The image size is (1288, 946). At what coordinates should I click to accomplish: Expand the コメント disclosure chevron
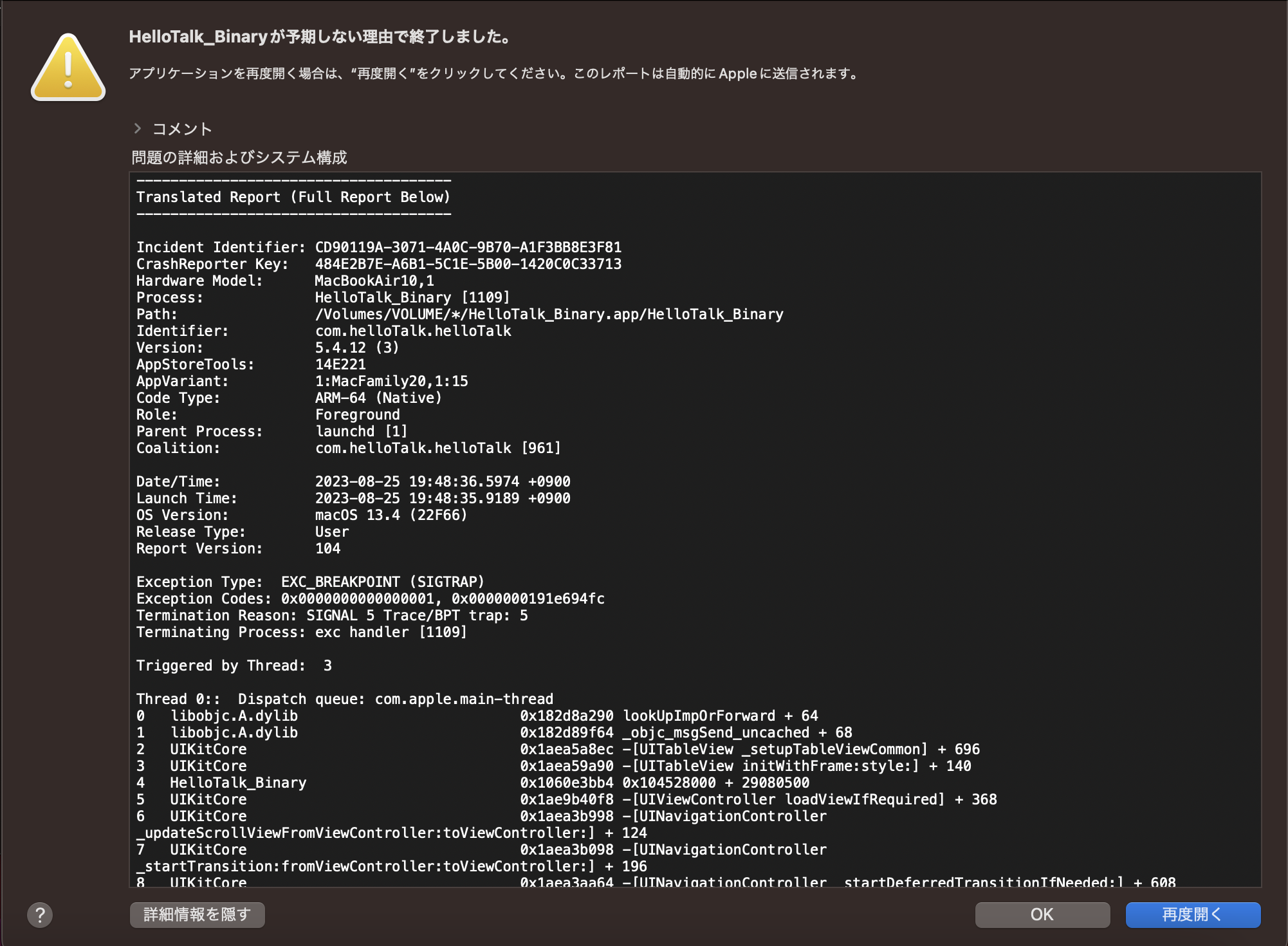click(x=137, y=129)
